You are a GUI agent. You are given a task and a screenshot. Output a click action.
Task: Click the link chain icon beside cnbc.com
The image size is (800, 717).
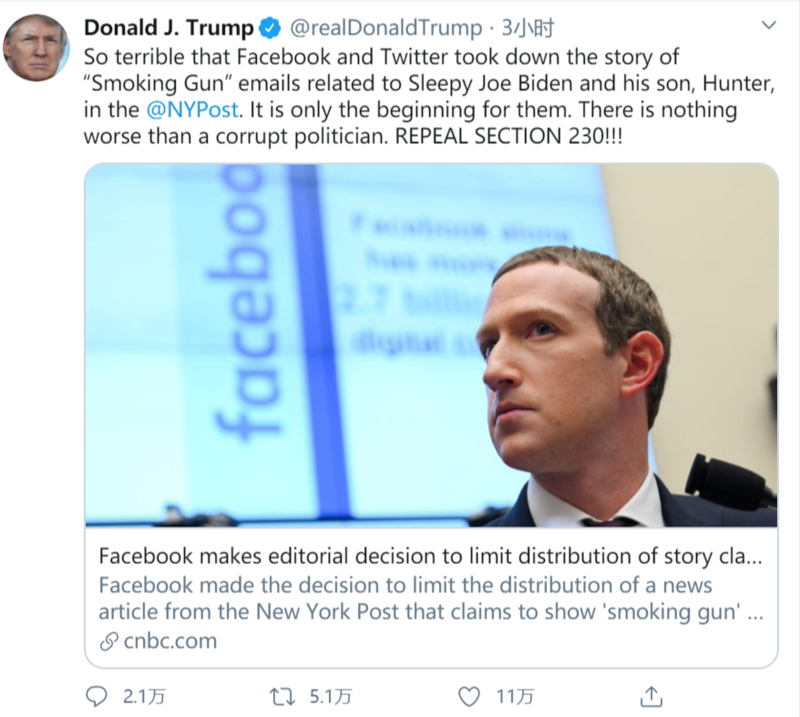[x=109, y=641]
